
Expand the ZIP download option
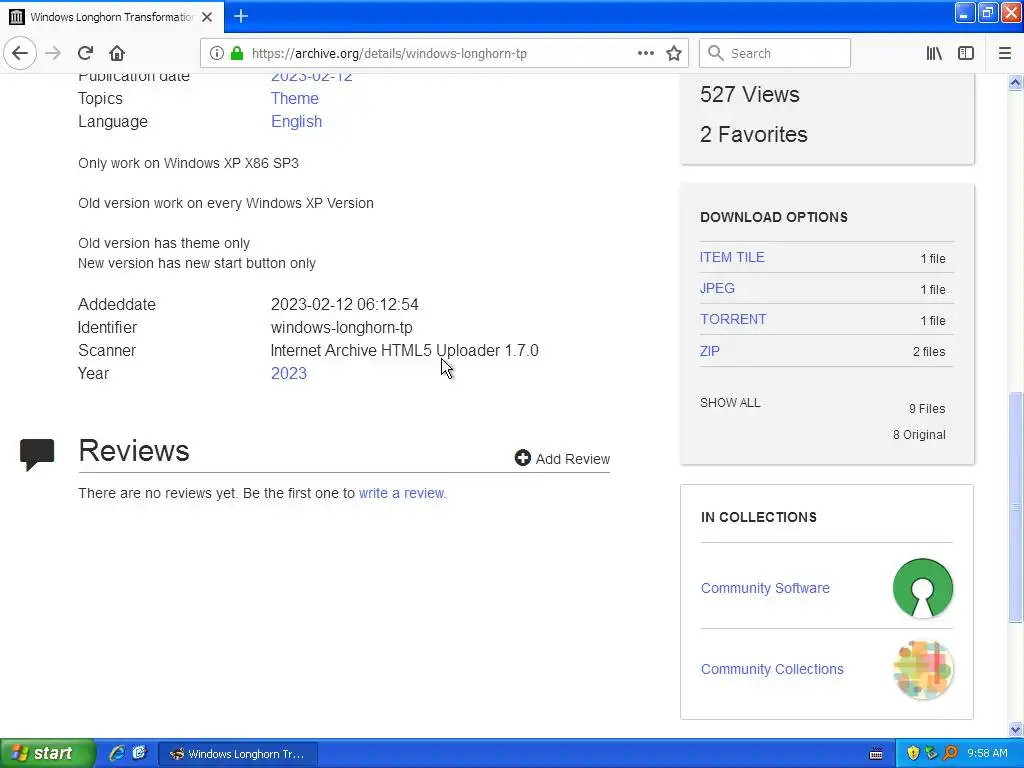tap(710, 351)
